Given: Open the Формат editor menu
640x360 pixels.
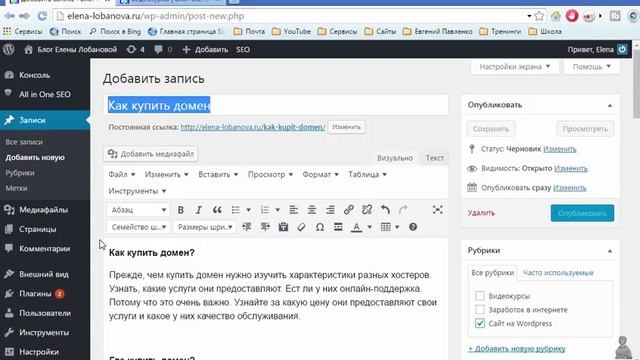Looking at the screenshot, I should [320, 174].
